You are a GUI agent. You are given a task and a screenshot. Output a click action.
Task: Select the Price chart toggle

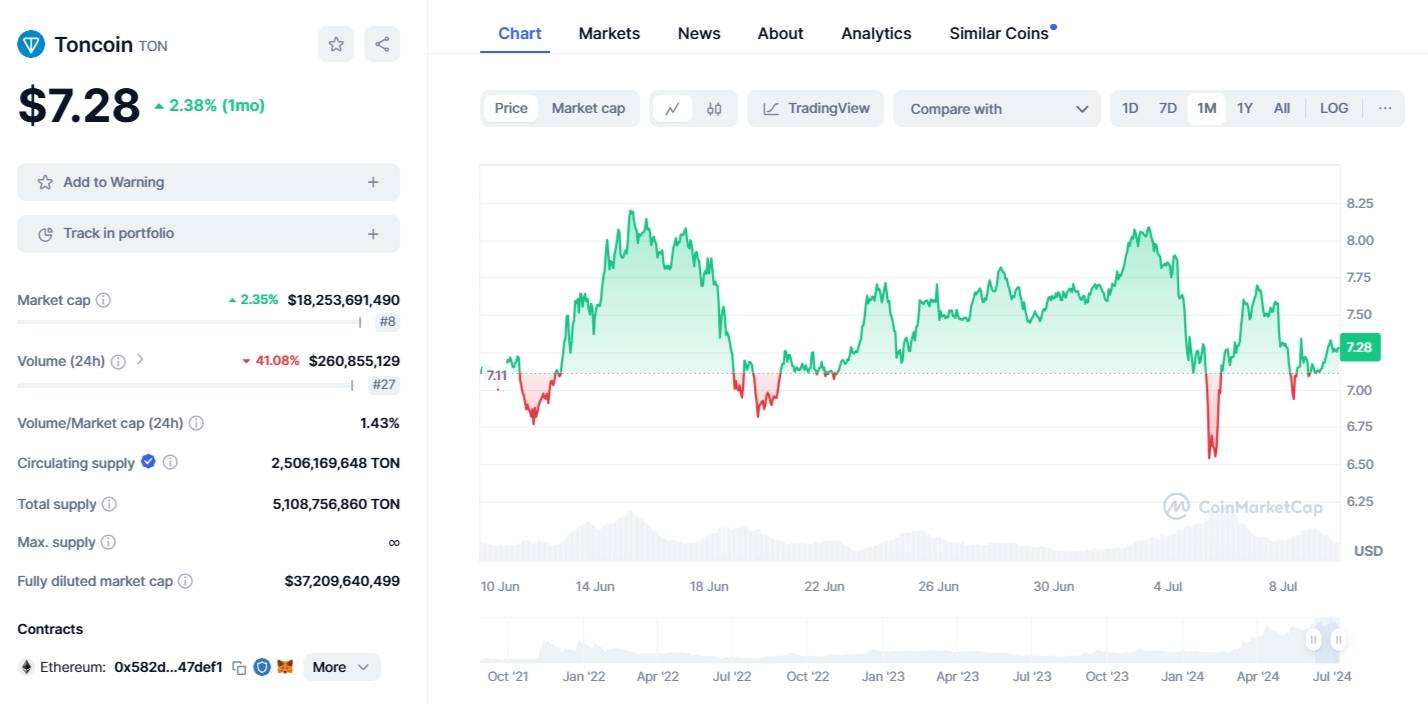click(511, 108)
